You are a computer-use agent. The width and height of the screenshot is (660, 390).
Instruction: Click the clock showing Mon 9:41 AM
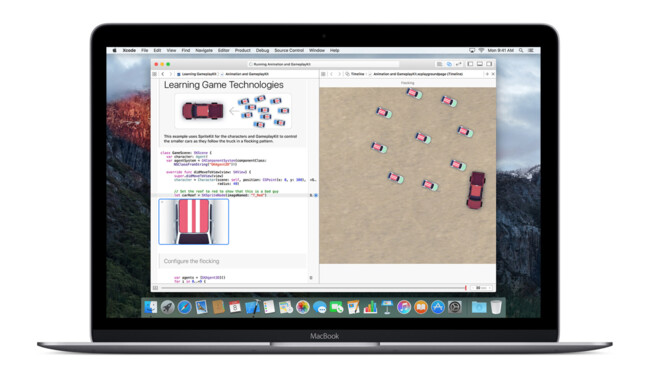(x=501, y=50)
